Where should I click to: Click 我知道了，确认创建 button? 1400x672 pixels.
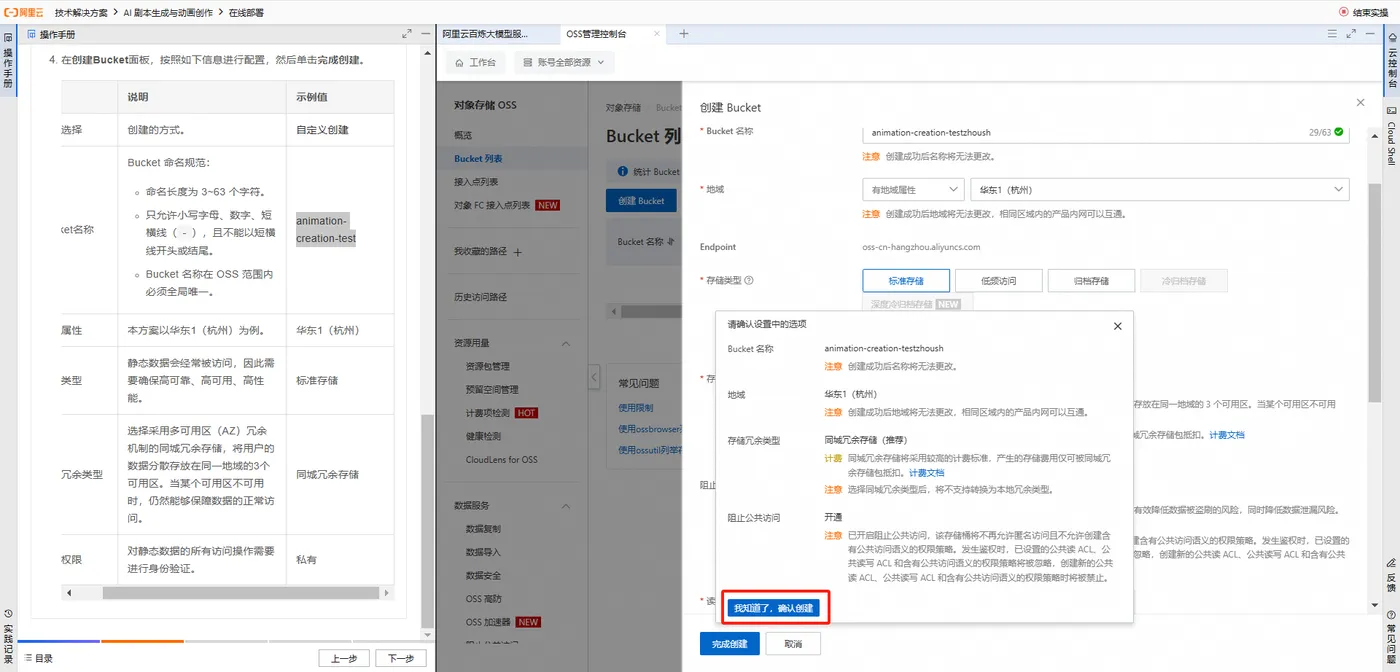(x=774, y=608)
